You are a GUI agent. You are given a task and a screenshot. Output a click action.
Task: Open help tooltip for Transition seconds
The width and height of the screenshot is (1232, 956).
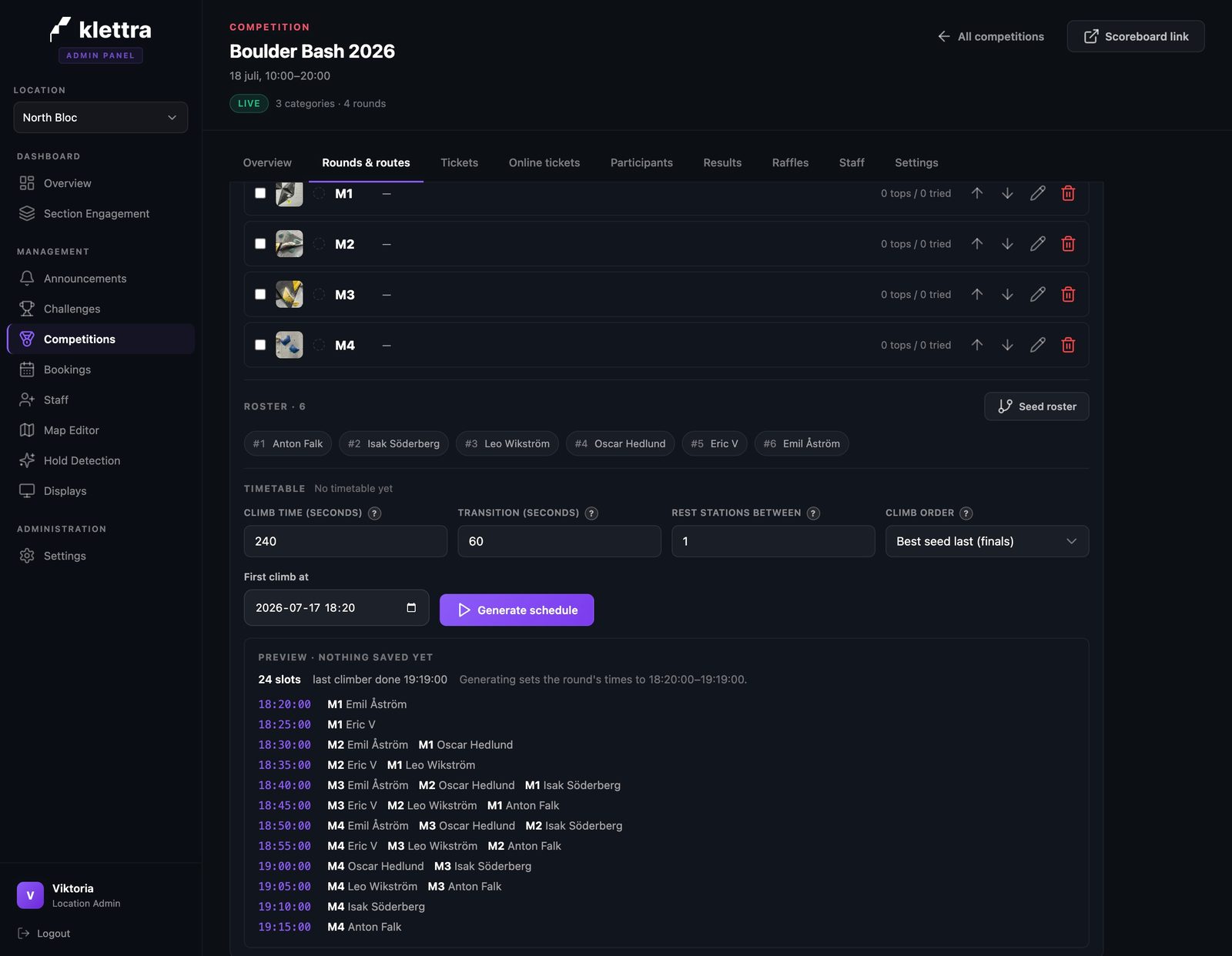591,513
